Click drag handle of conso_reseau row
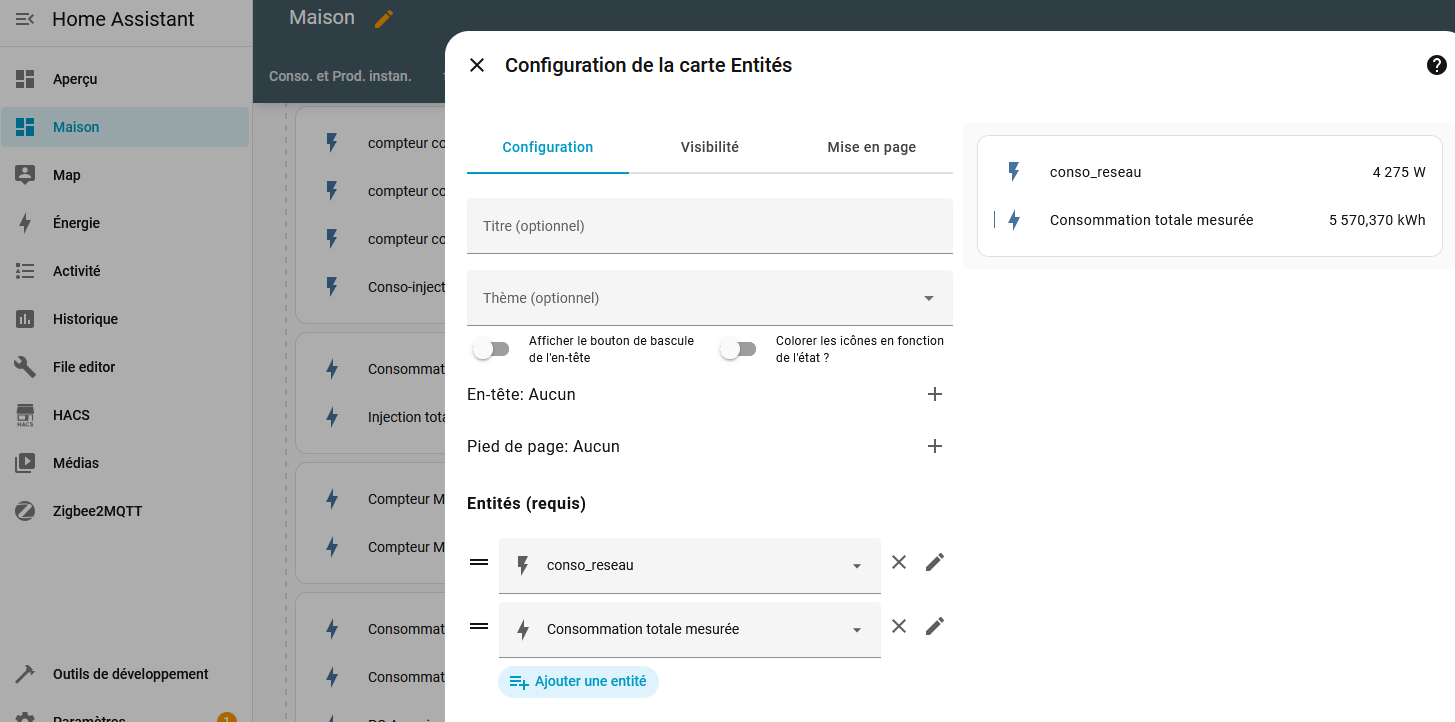 pyautogui.click(x=479, y=562)
